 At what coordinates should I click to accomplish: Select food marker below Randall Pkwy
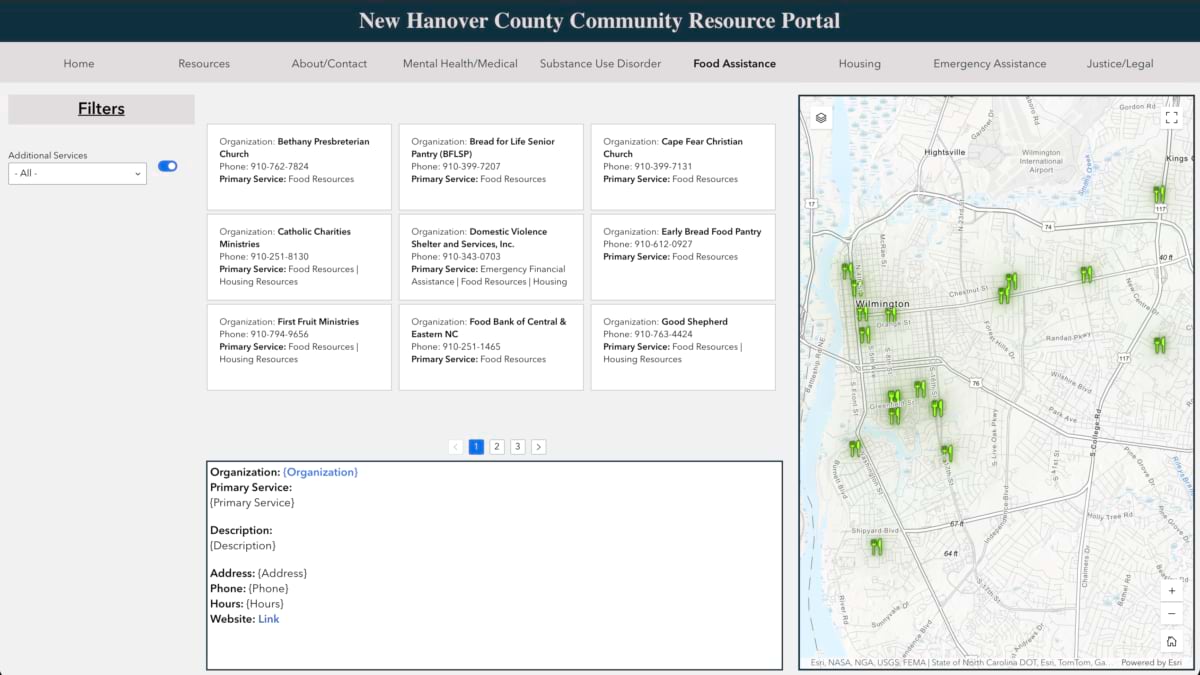(1159, 345)
